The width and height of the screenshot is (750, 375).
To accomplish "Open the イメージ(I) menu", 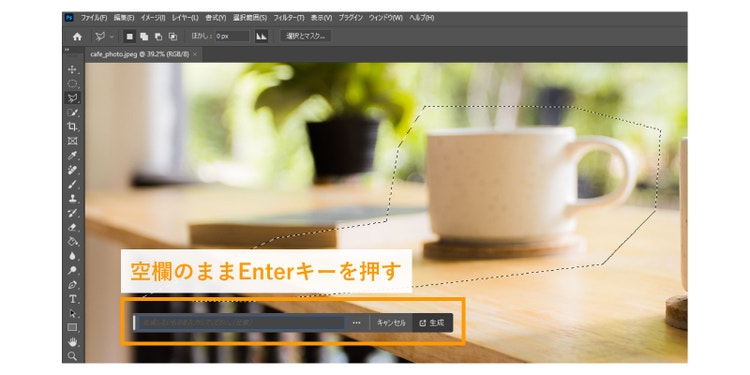I will pyautogui.click(x=153, y=18).
